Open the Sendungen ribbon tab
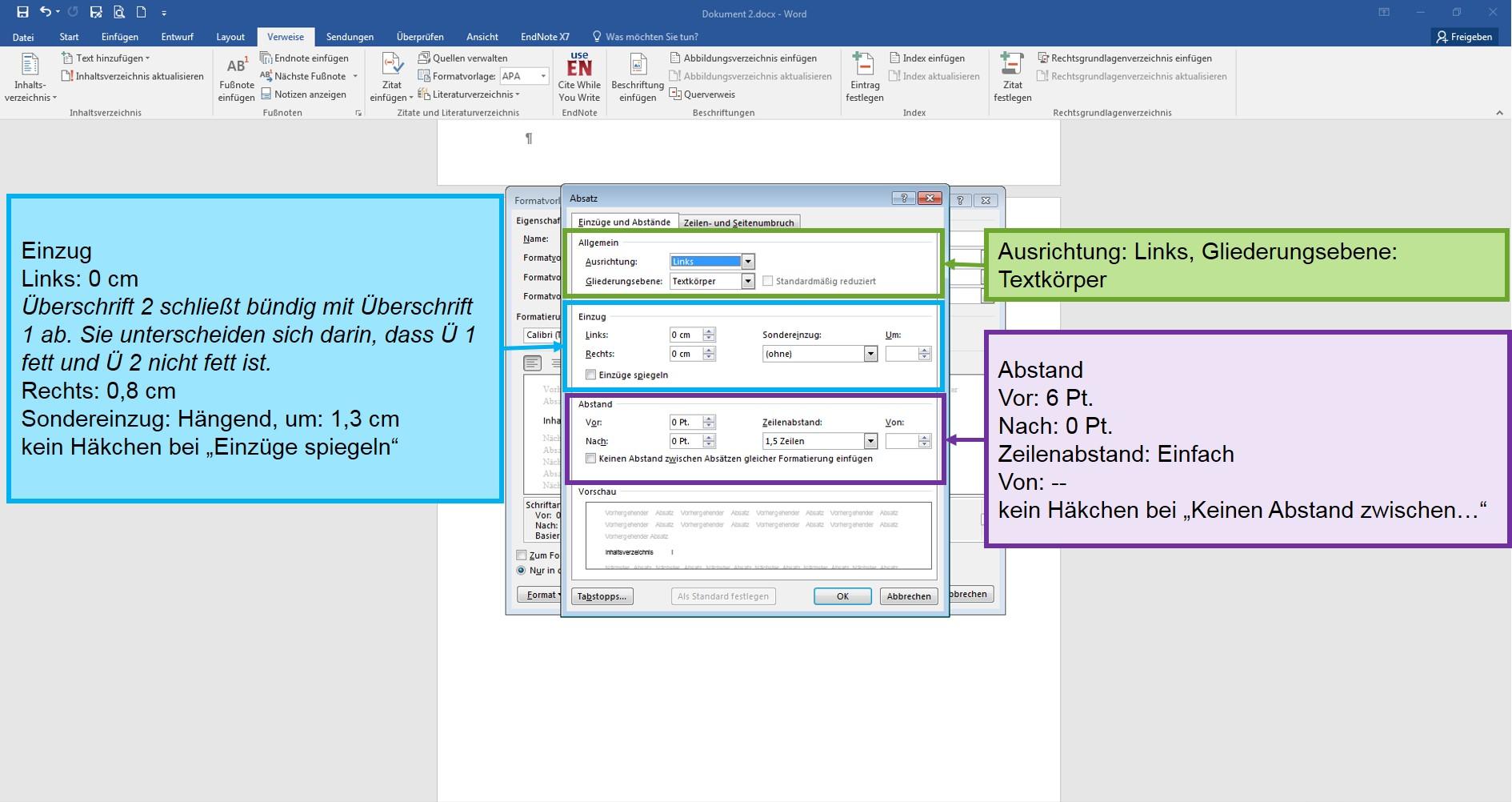This screenshot has height=802, width=1512. tap(350, 37)
